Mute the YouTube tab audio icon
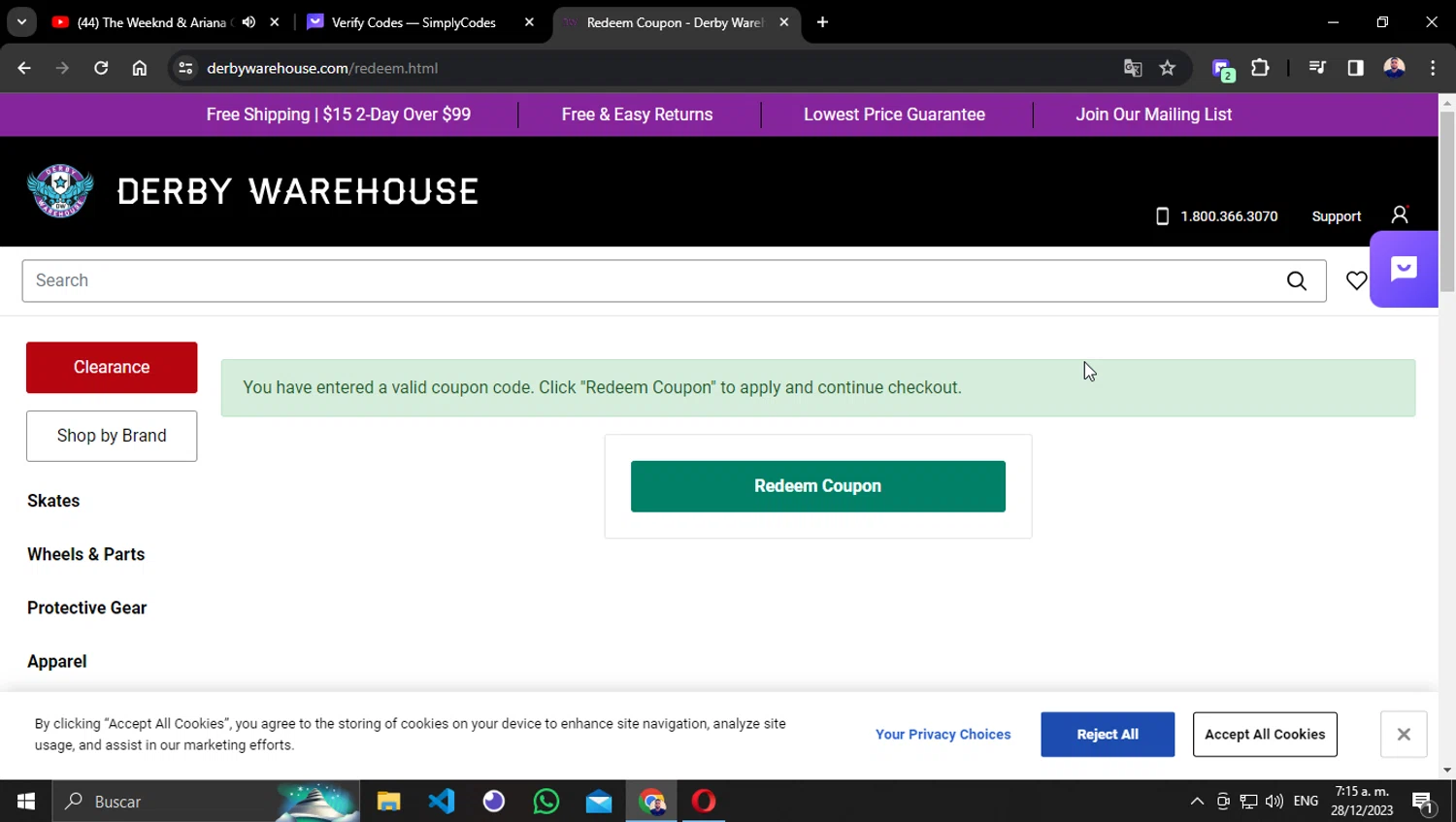The image size is (1456, 822). 248,22
